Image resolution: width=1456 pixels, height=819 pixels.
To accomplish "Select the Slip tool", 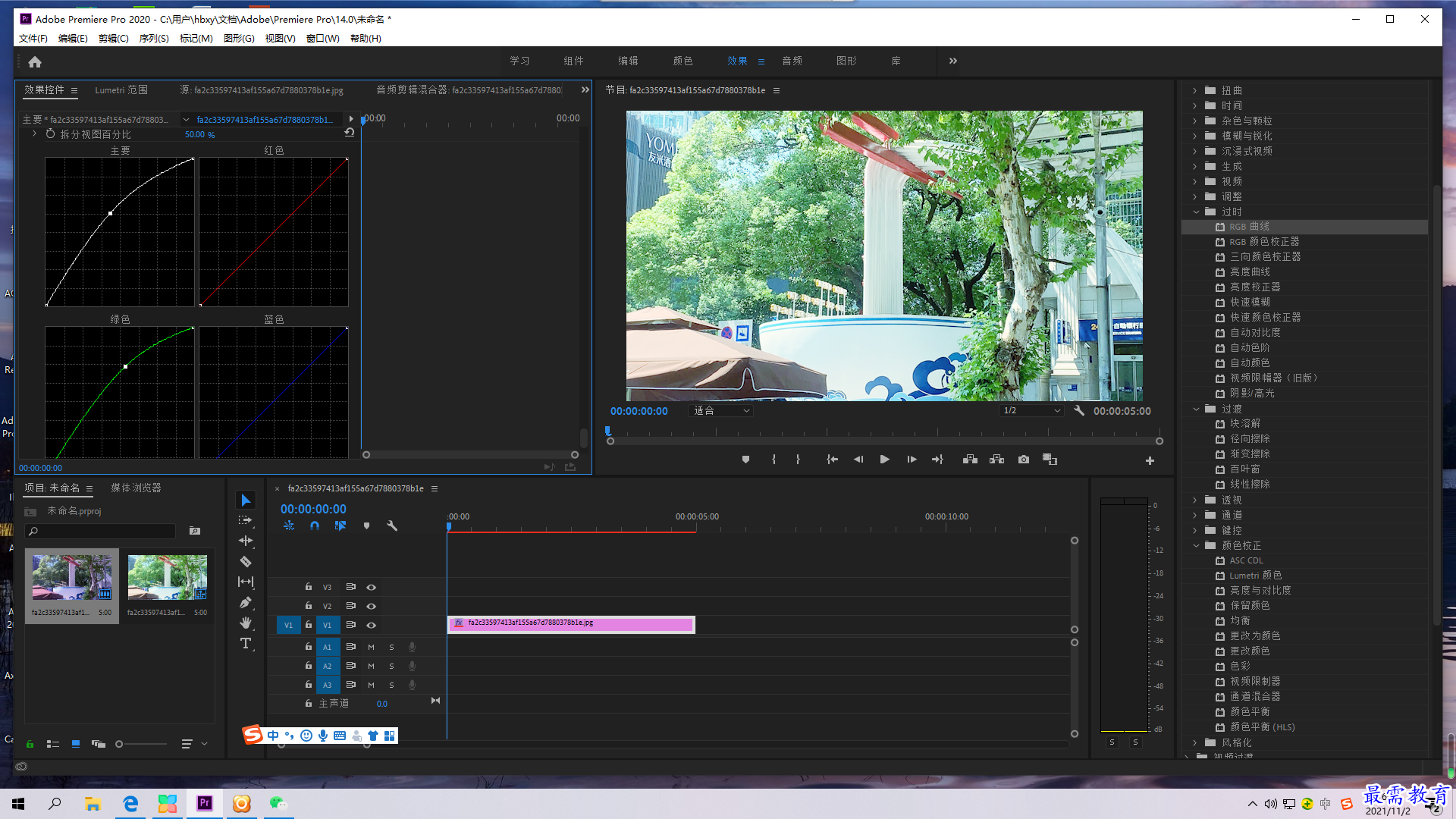I will [x=246, y=582].
